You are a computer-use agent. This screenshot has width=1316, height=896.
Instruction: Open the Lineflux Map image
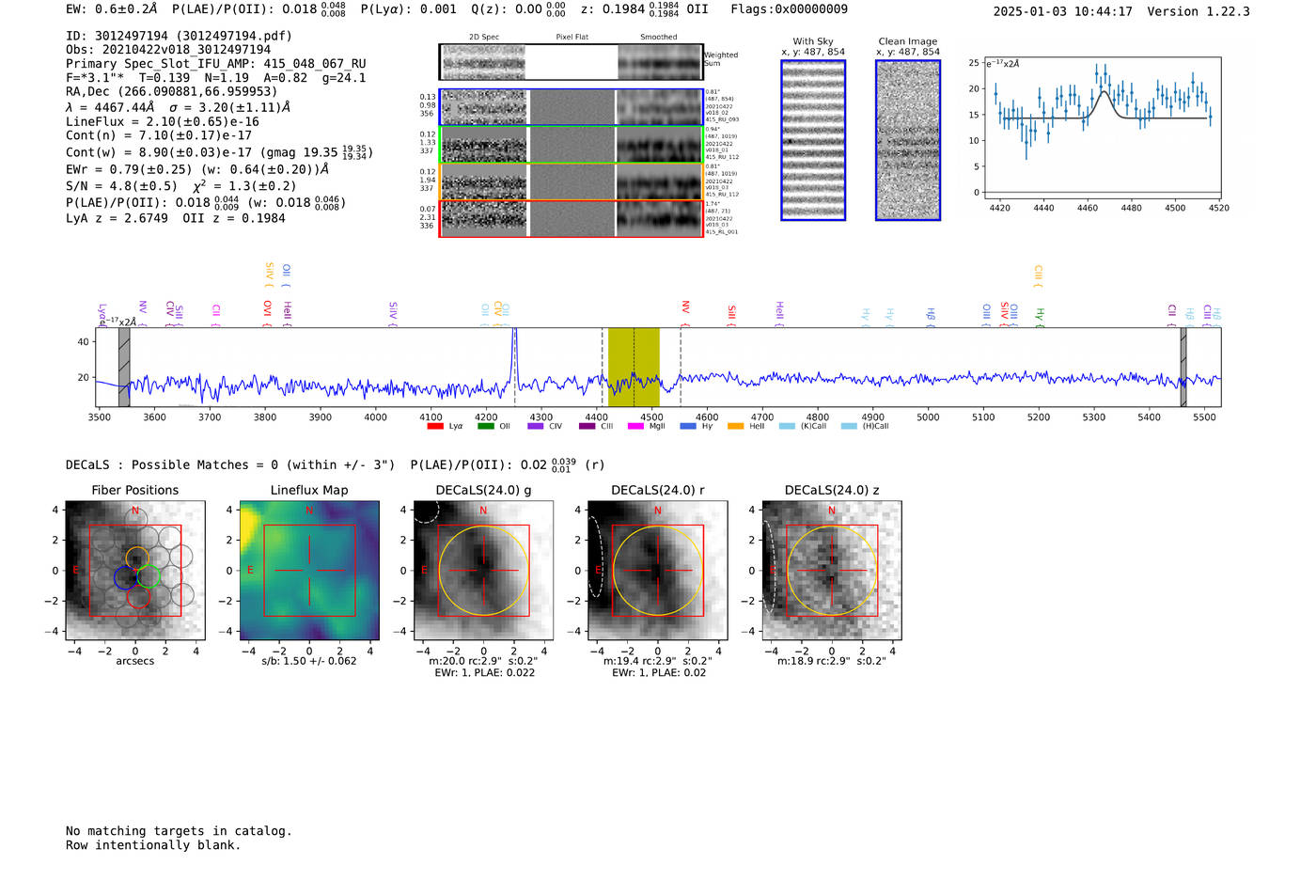pyautogui.click(x=309, y=571)
